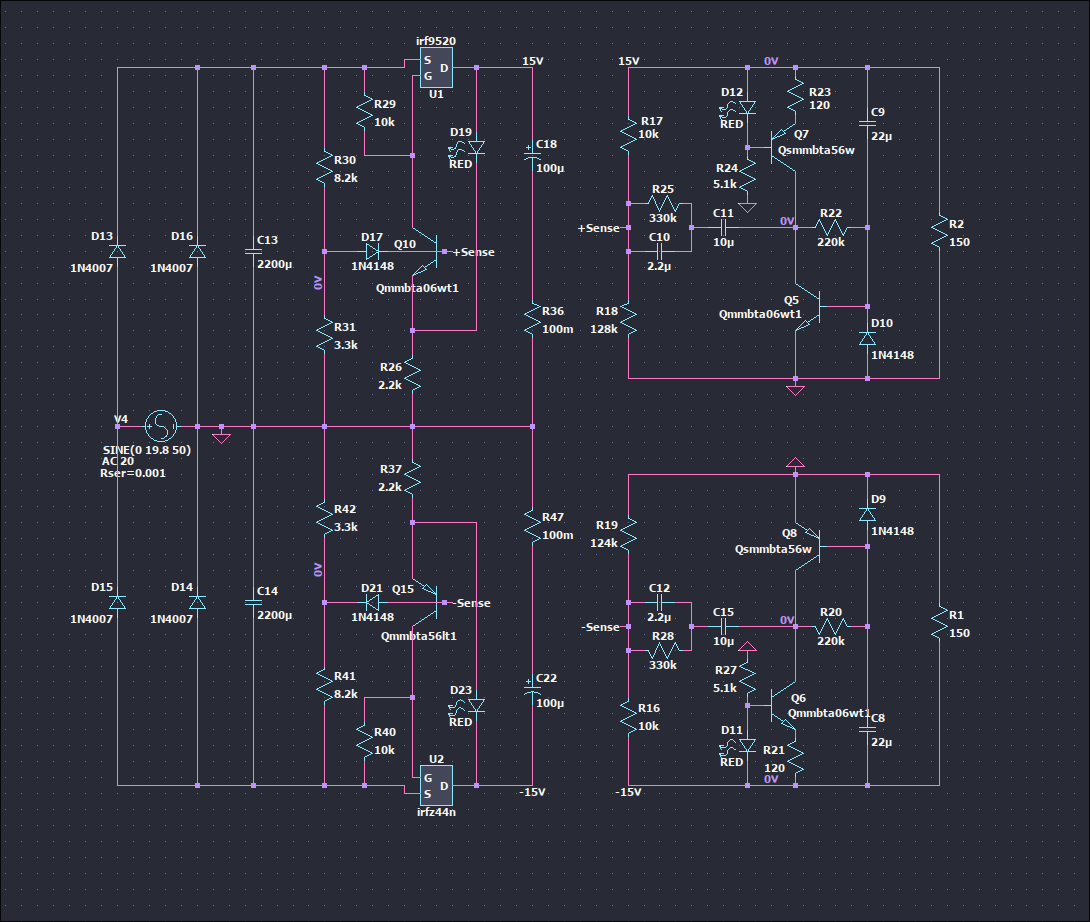Select capacitor C10 2.2µ
The height and width of the screenshot is (922, 1090).
pyautogui.click(x=660, y=252)
